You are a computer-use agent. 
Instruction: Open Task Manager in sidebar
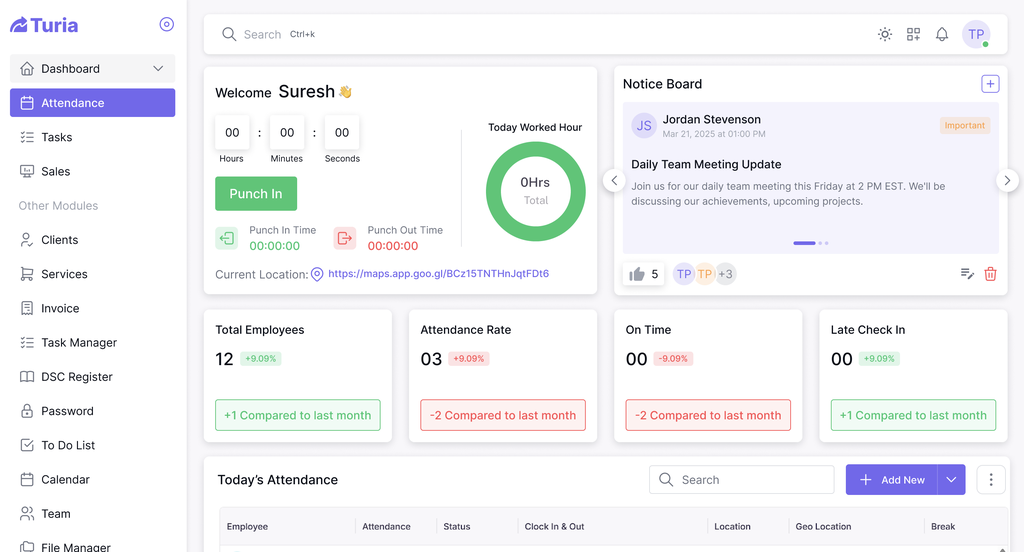[x=79, y=343]
